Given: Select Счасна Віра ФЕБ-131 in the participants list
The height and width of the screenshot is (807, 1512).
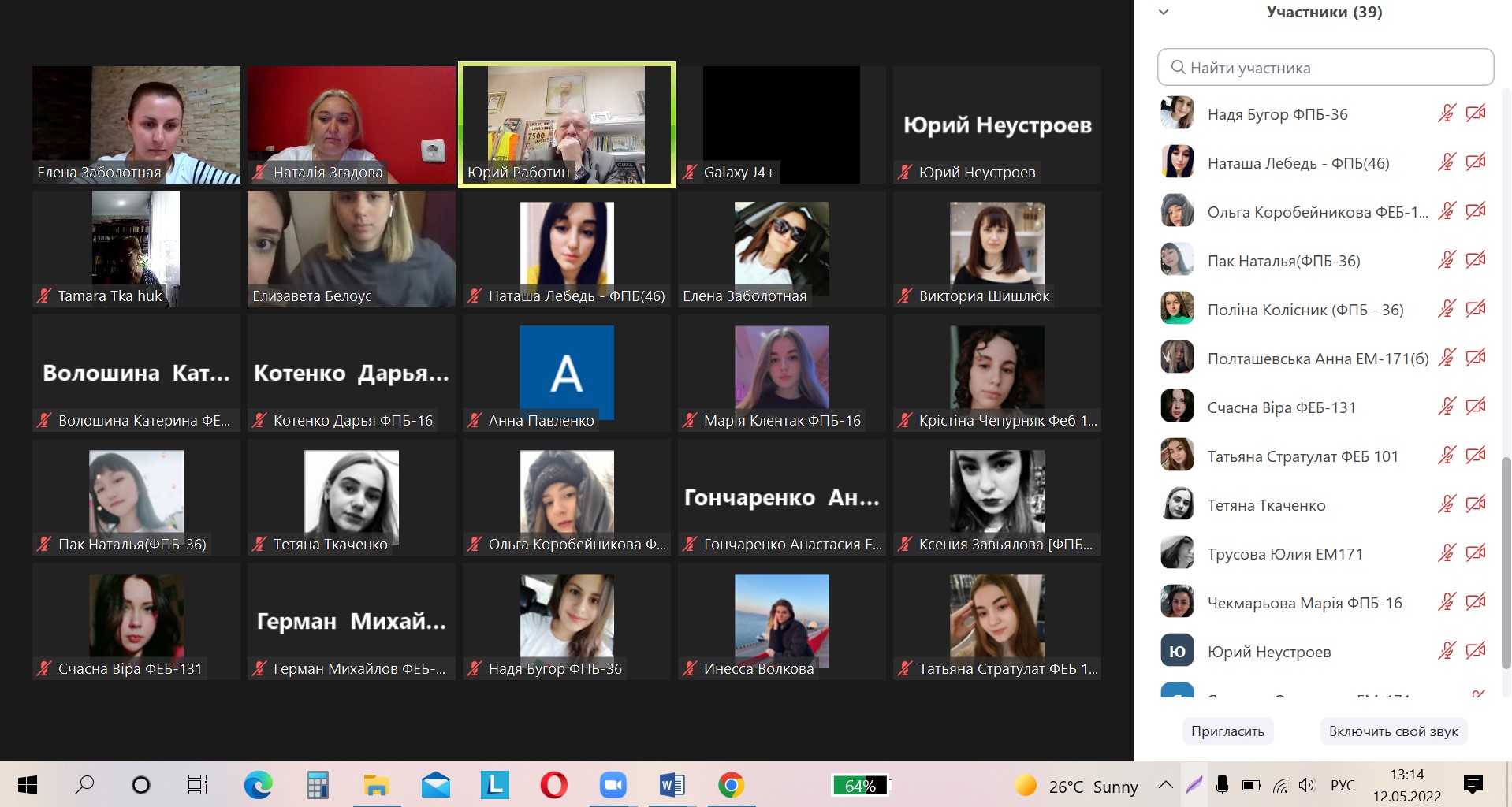Looking at the screenshot, I should click(1281, 407).
